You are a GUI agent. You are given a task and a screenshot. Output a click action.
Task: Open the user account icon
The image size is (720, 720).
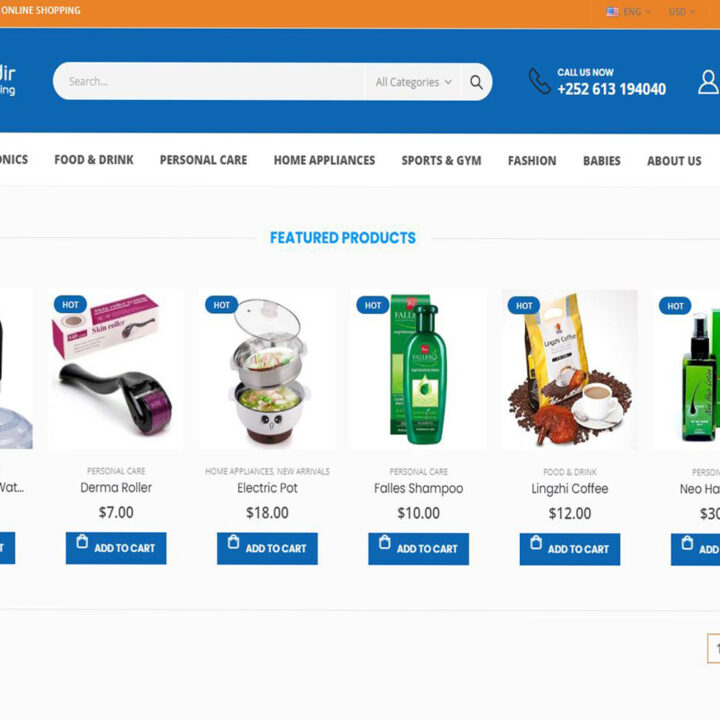coord(708,82)
